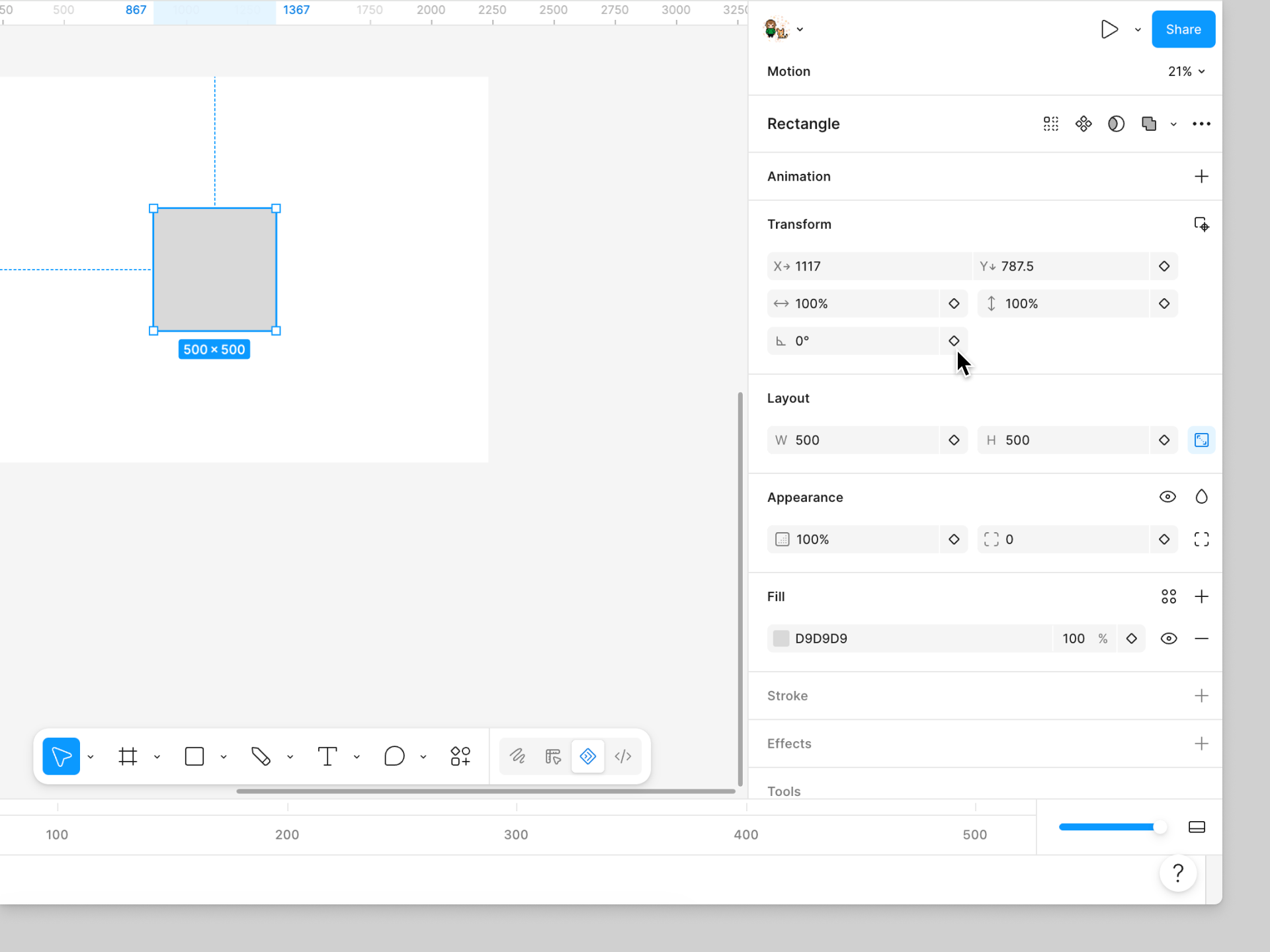Open Fill styles library icon
Screen dimensions: 1270x952
(1169, 597)
